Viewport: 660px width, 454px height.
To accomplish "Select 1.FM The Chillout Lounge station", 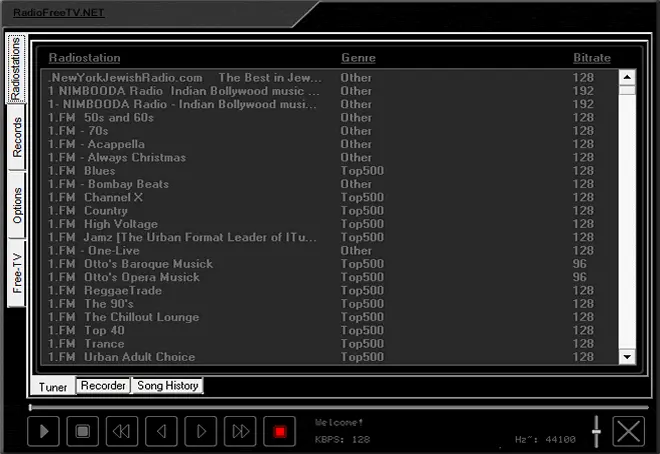I will (x=330, y=317).
